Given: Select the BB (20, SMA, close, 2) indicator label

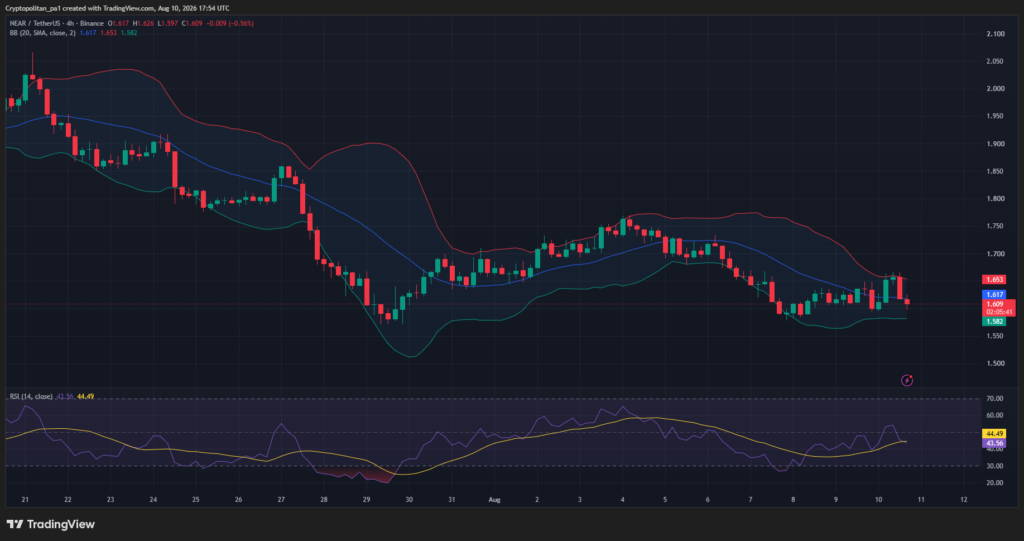Looking at the screenshot, I should point(42,33).
